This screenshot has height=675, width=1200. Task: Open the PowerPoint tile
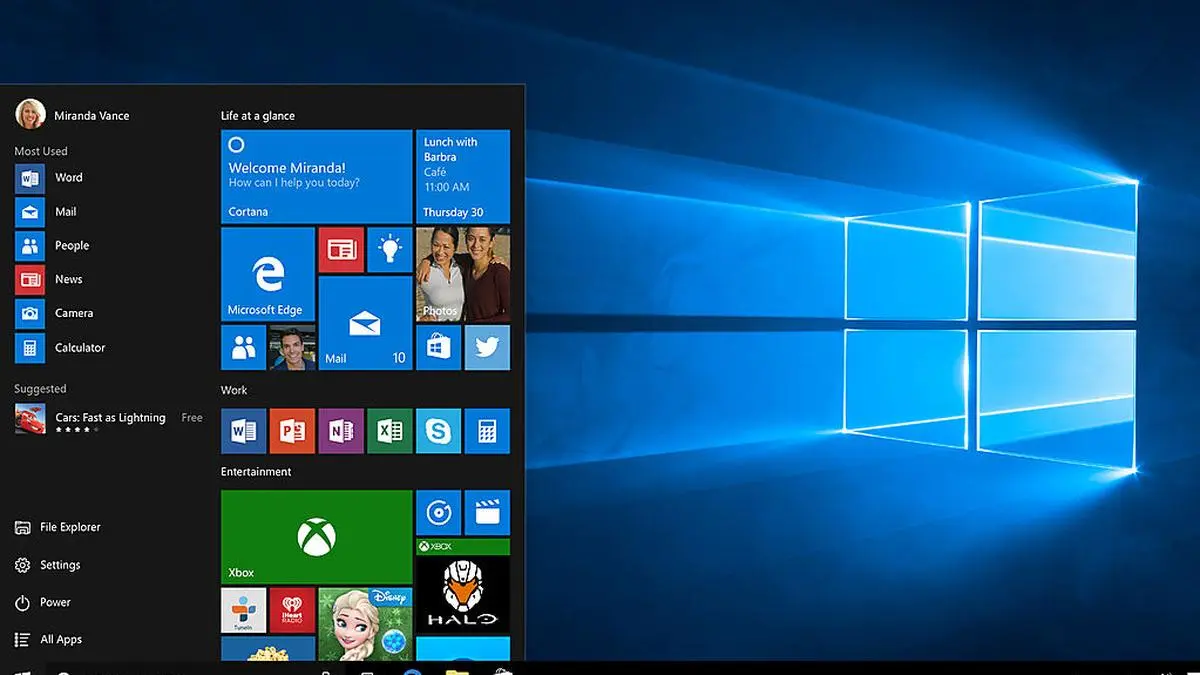pyautogui.click(x=292, y=431)
